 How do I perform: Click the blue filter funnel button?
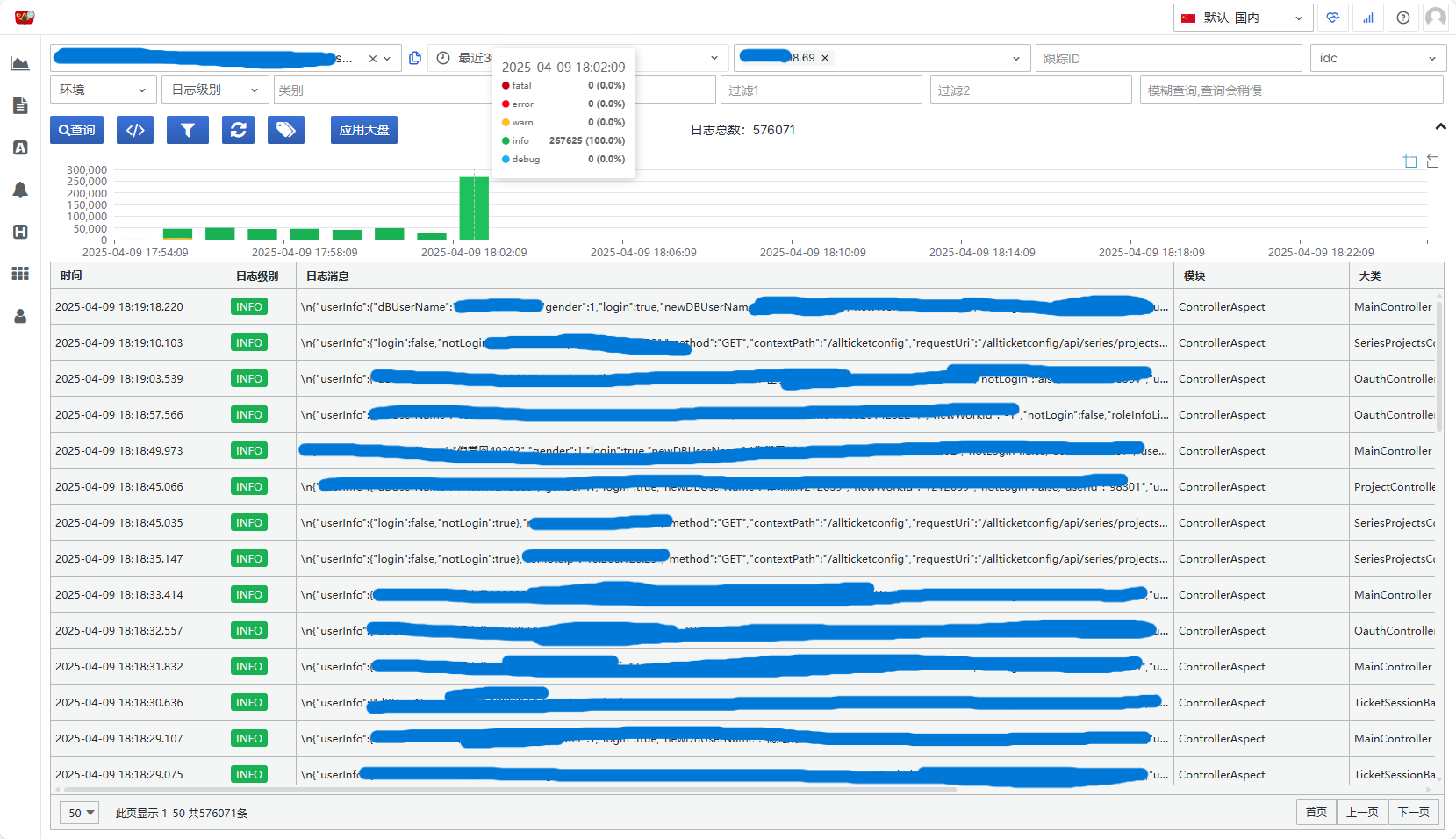[x=188, y=130]
